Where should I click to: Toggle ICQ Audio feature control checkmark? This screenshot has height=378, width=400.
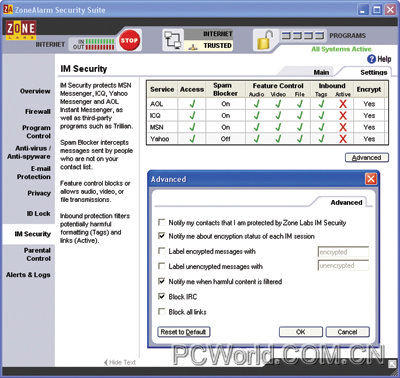pyautogui.click(x=256, y=116)
